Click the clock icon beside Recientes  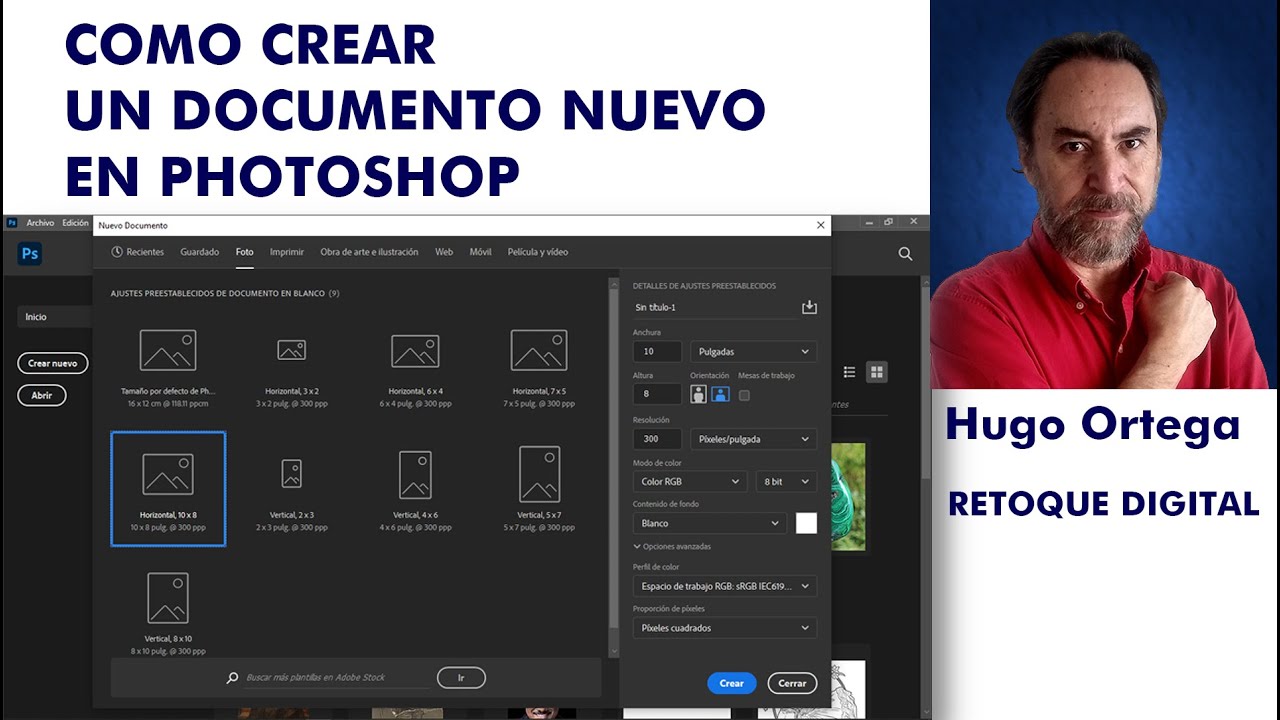click(117, 252)
